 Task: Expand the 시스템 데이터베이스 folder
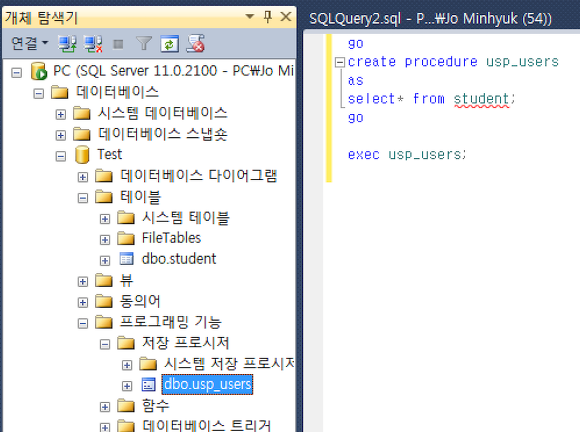(61, 114)
